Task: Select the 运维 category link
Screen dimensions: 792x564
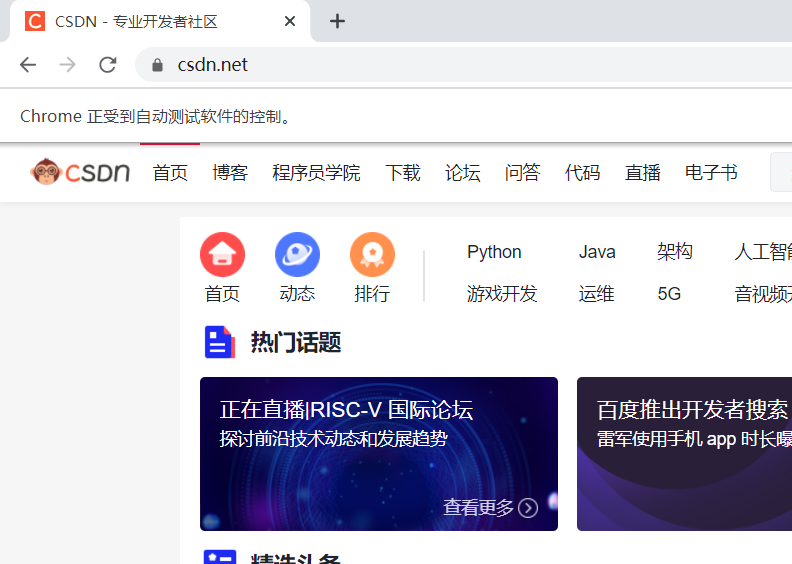Action: click(x=597, y=294)
